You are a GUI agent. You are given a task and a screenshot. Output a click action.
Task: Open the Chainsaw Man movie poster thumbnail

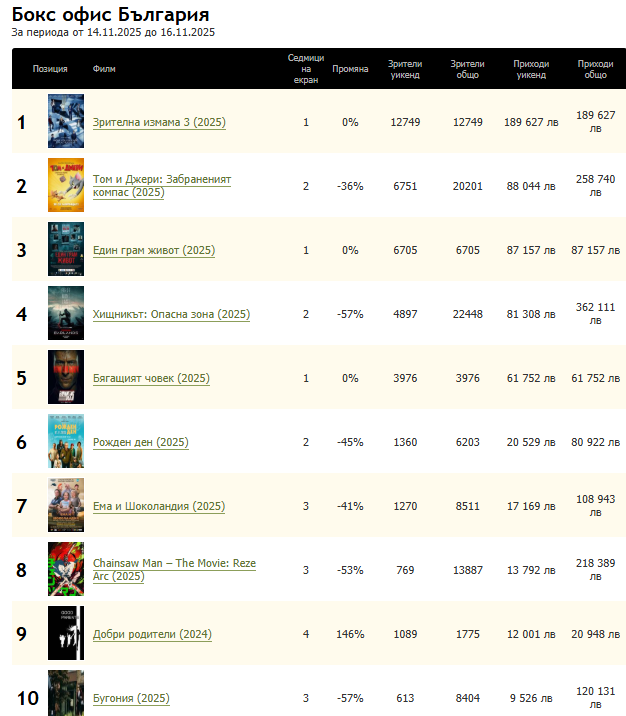66,570
